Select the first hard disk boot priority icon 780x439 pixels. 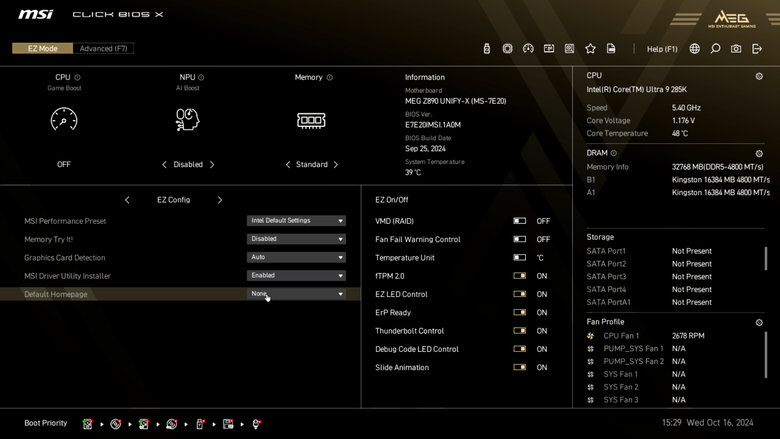click(88, 424)
